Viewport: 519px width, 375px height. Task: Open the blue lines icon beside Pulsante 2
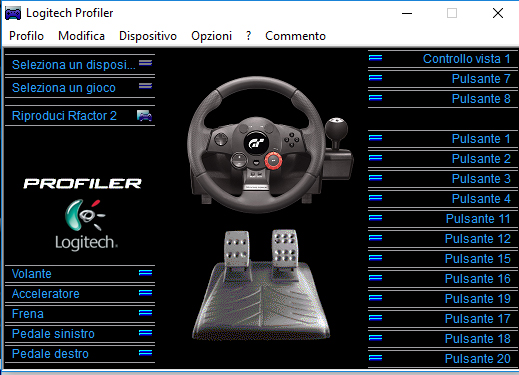(x=375, y=158)
